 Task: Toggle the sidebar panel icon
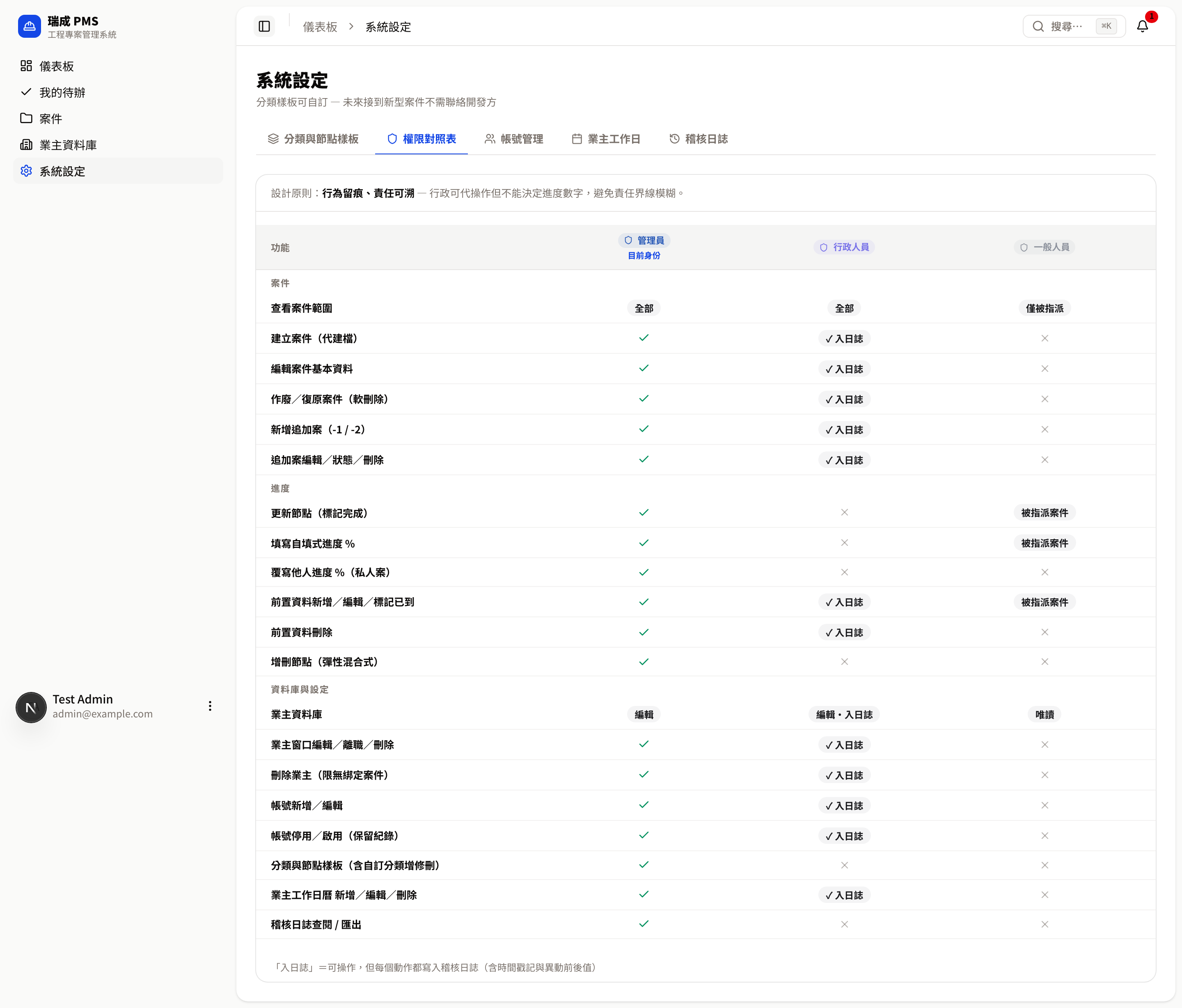click(x=264, y=26)
